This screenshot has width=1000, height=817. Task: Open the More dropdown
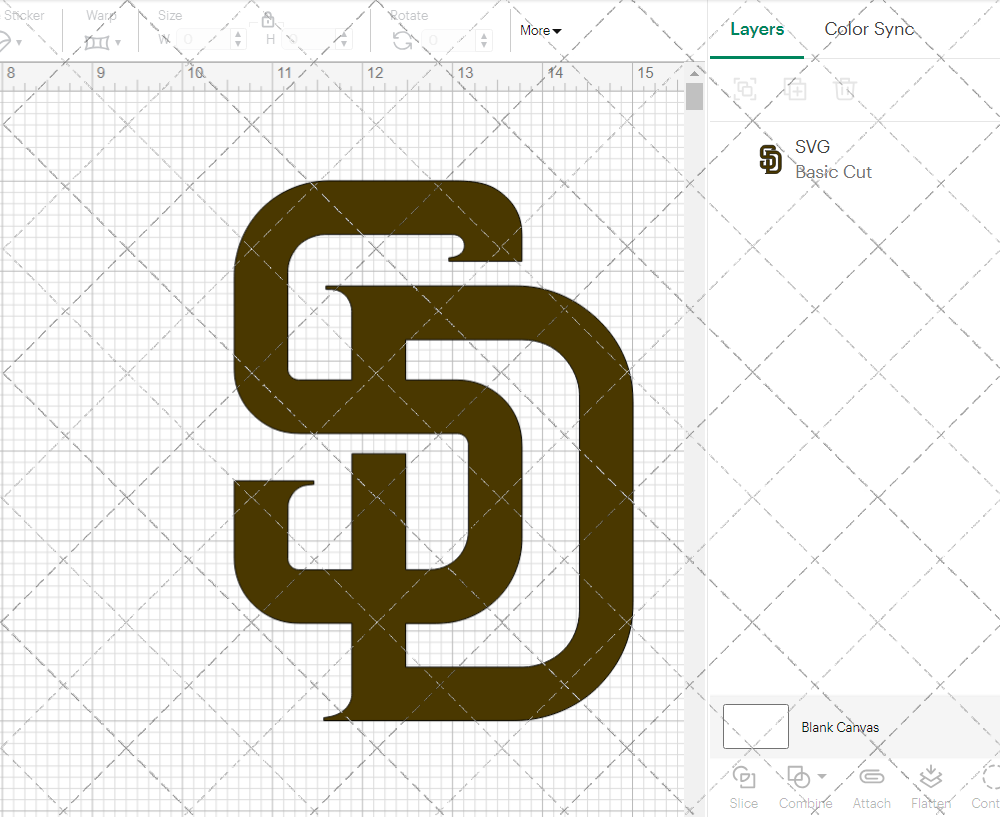(x=539, y=30)
